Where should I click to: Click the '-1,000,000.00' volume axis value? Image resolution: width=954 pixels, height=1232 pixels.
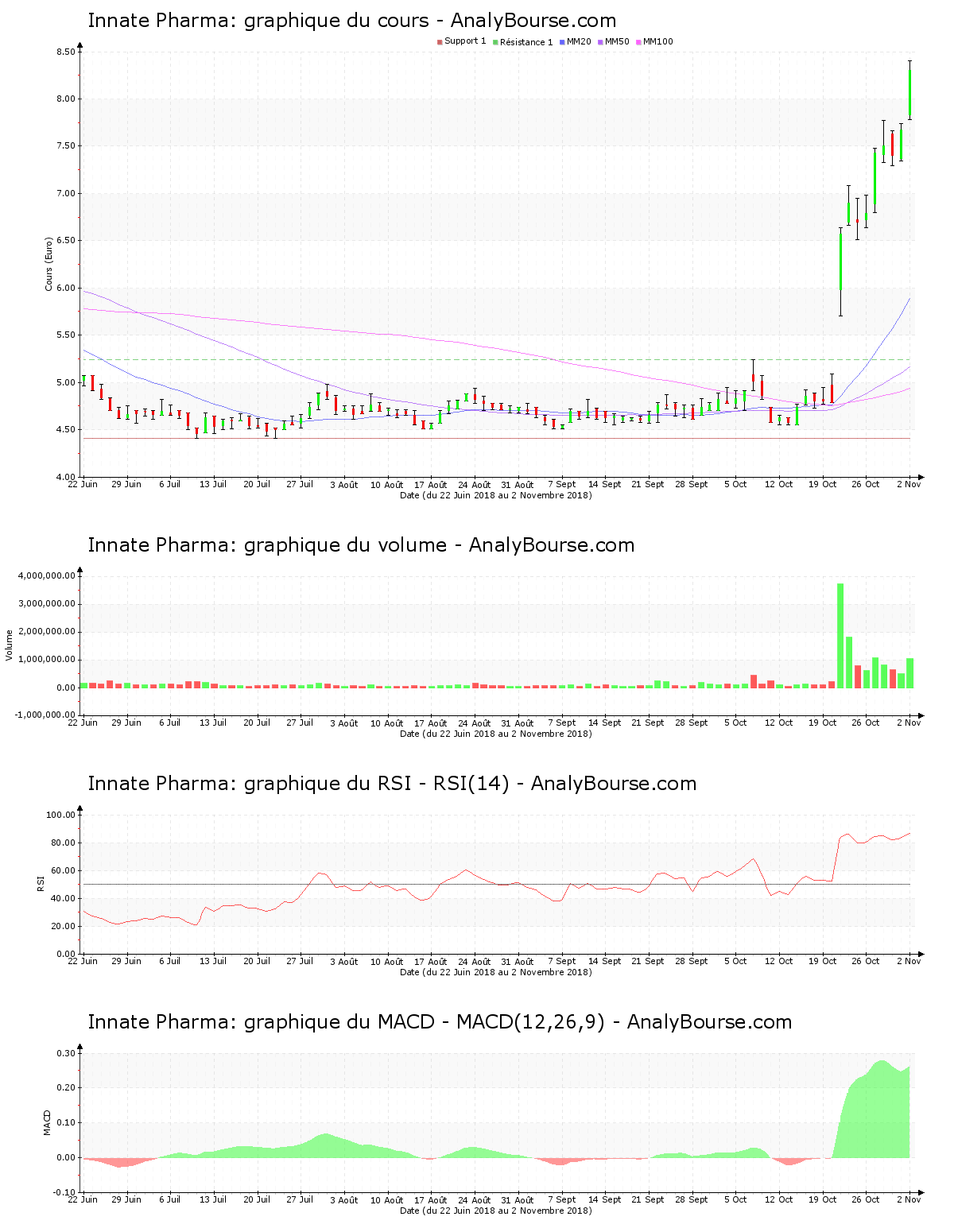(x=45, y=715)
